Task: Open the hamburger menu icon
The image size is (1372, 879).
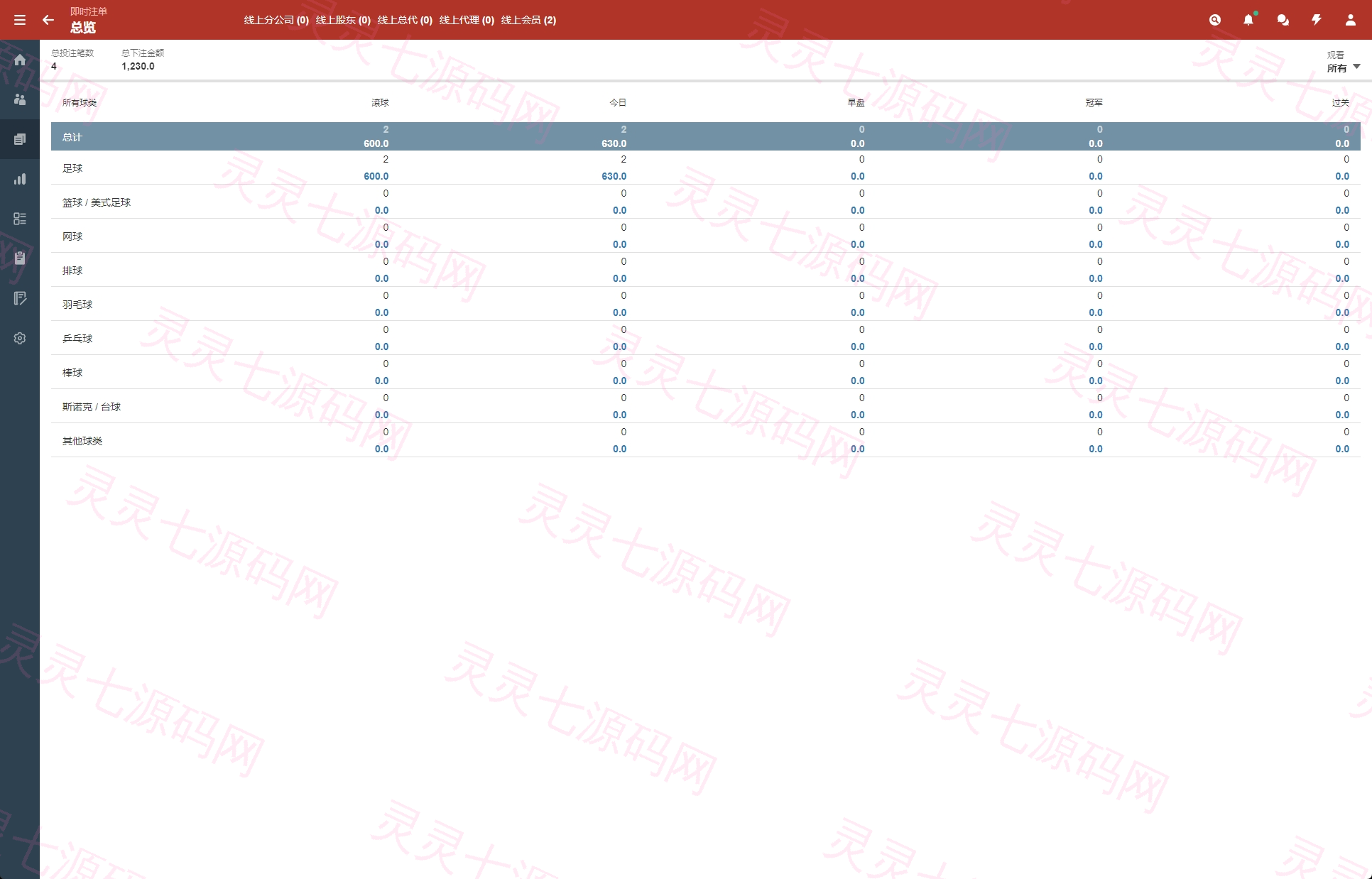Action: tap(20, 20)
